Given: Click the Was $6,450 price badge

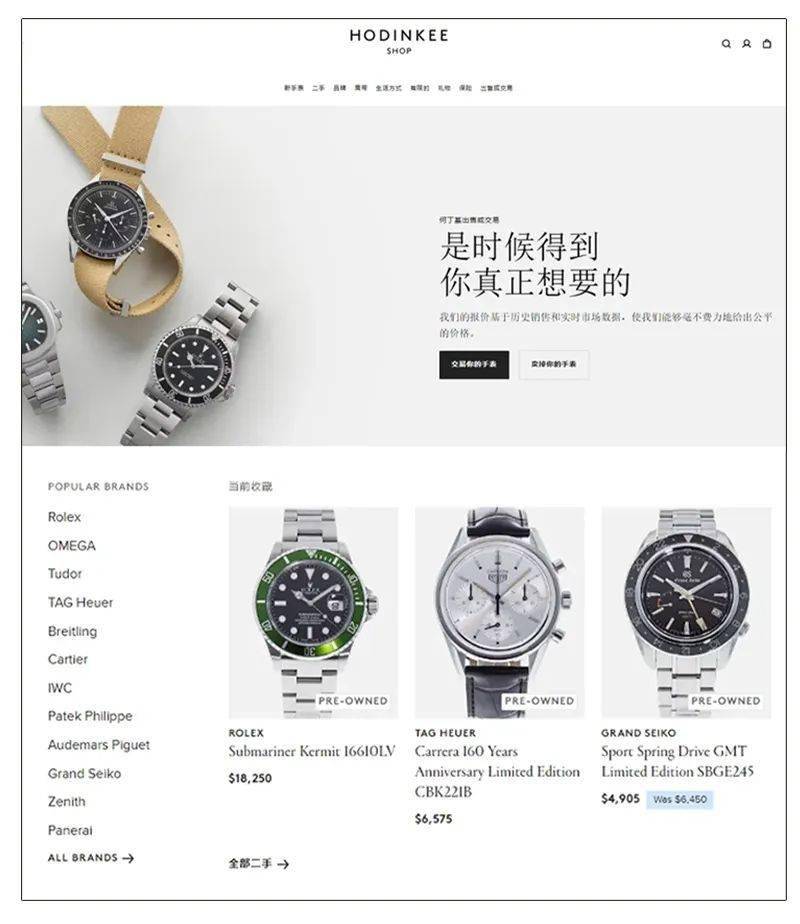Looking at the screenshot, I should click(x=679, y=799).
